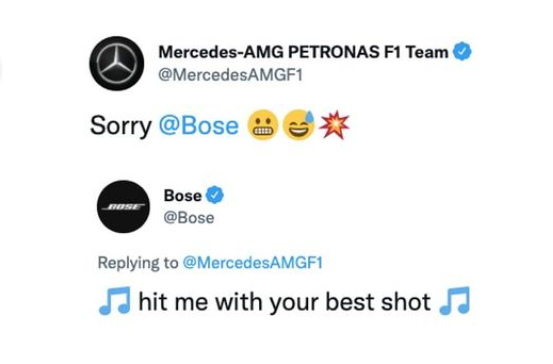Click the verified badge beside Bose name

coord(214,195)
